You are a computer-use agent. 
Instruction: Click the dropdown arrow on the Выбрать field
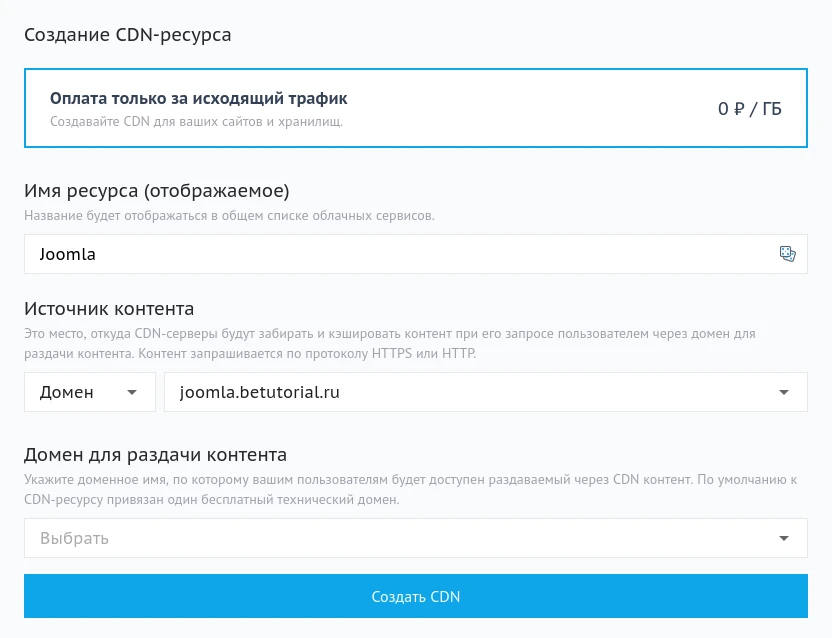[784, 538]
